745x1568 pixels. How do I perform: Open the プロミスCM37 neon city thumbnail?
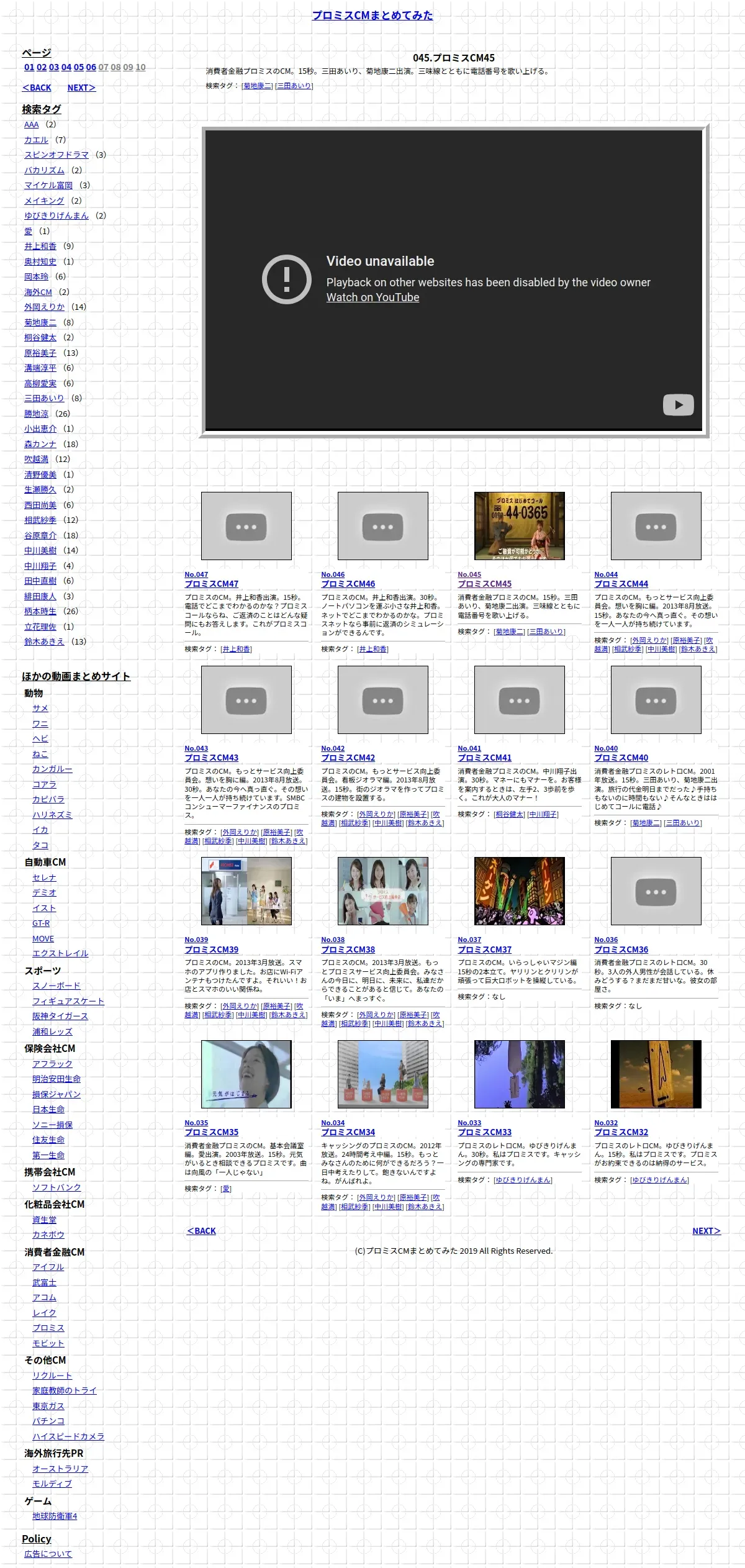pyautogui.click(x=520, y=891)
